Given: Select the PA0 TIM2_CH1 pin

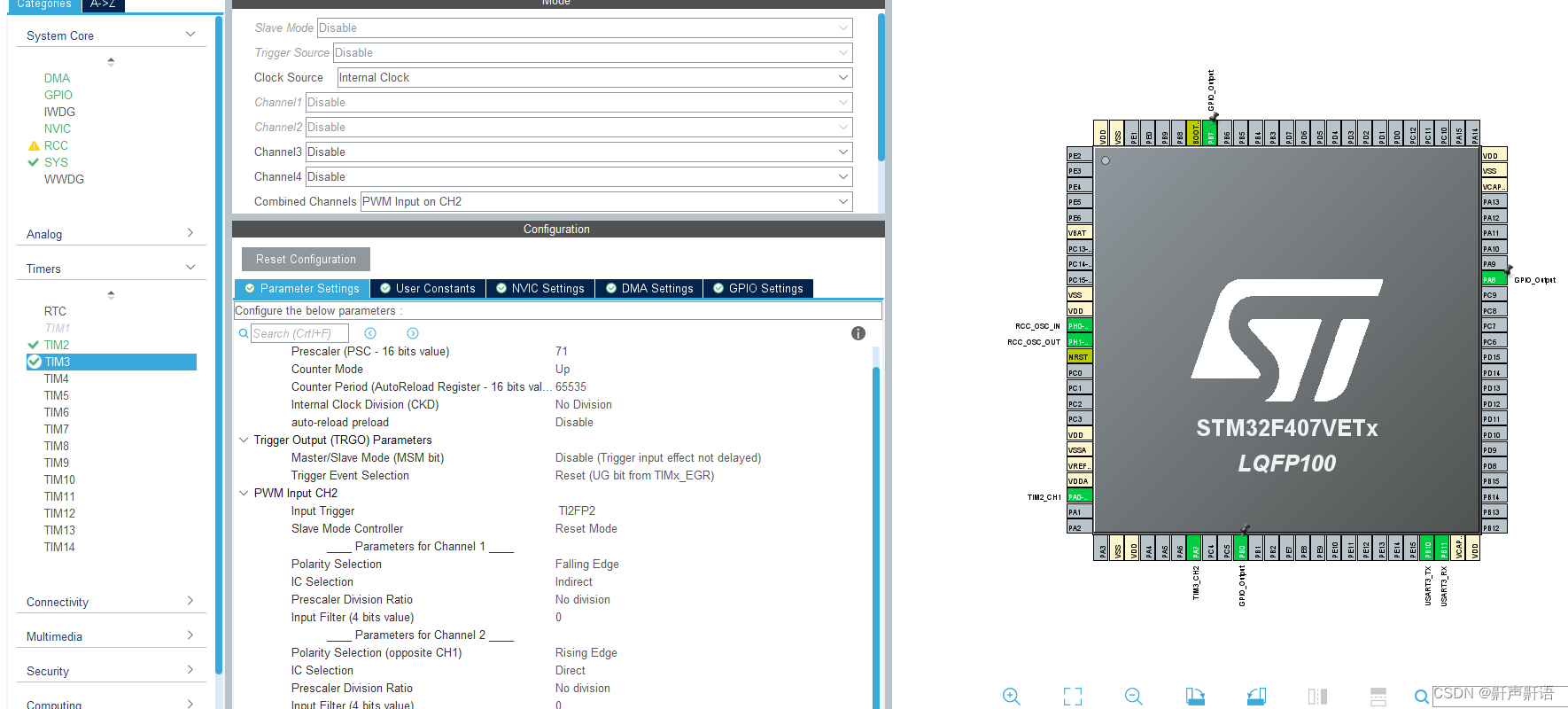Looking at the screenshot, I should (x=1080, y=496).
